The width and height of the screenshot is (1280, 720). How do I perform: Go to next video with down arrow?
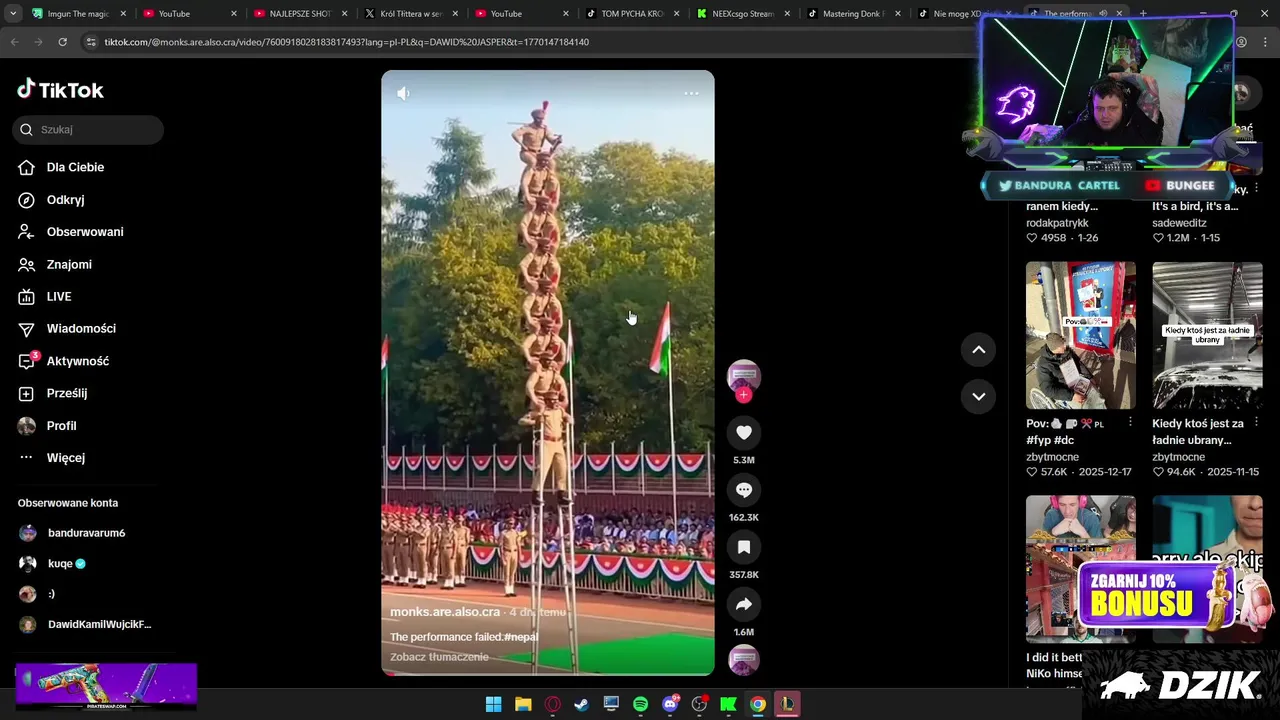[x=978, y=396]
